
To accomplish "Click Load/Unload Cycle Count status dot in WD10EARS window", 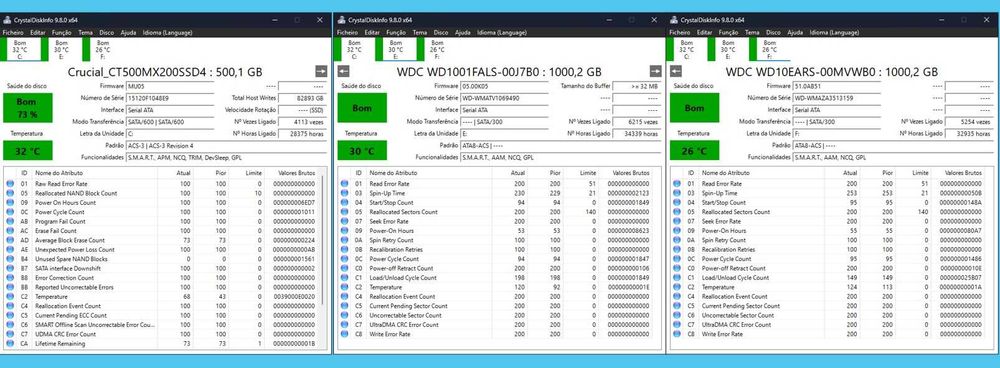I will [x=677, y=278].
